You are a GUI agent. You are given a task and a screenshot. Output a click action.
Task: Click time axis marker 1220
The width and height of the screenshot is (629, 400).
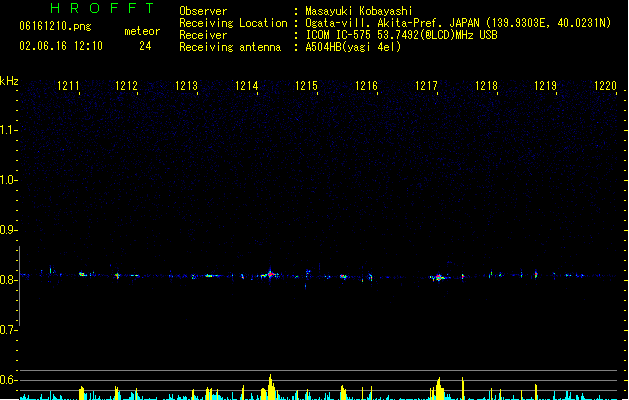[x=605, y=86]
